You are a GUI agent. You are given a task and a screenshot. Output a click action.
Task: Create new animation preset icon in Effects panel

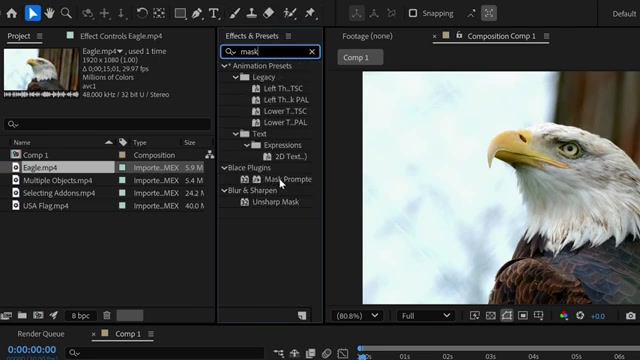click(302, 316)
